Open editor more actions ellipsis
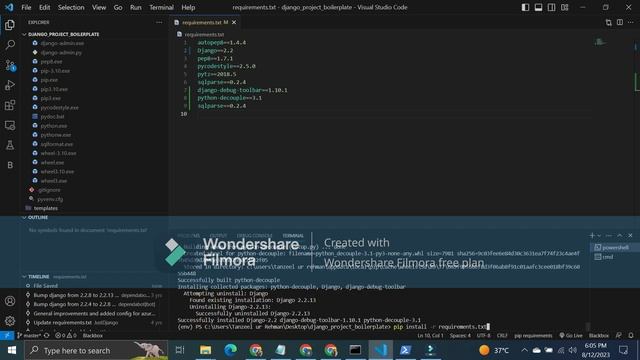The width and height of the screenshot is (640, 360). (631, 22)
